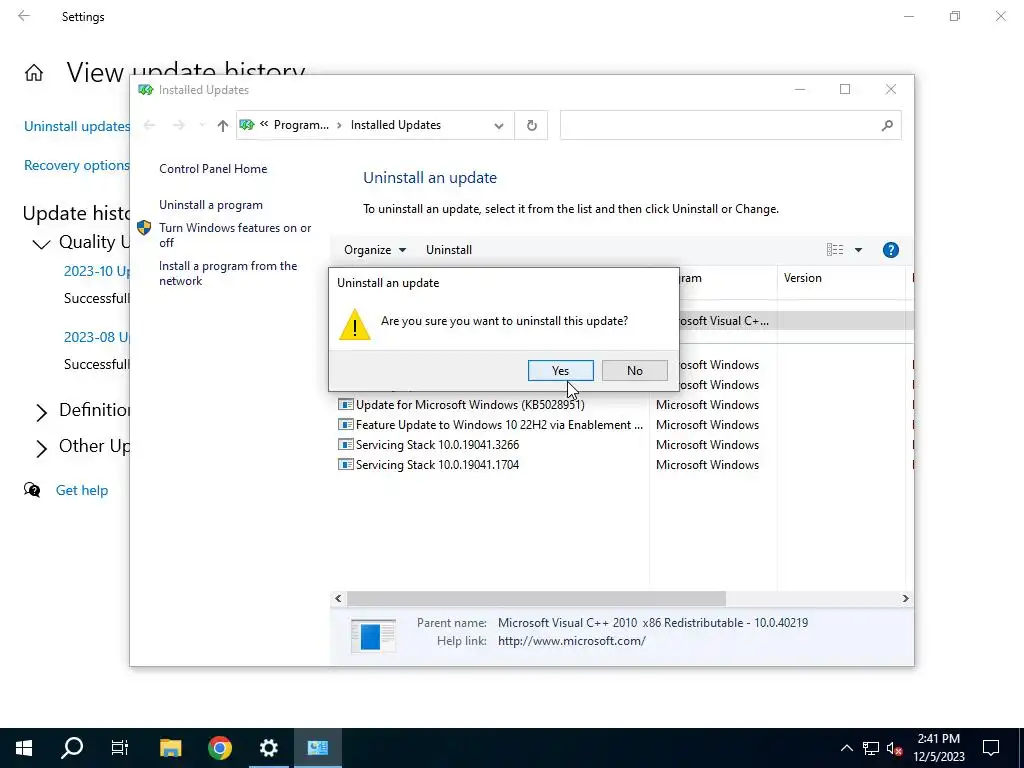Click the http://www.microsoft.com/ help link text

click(571, 641)
